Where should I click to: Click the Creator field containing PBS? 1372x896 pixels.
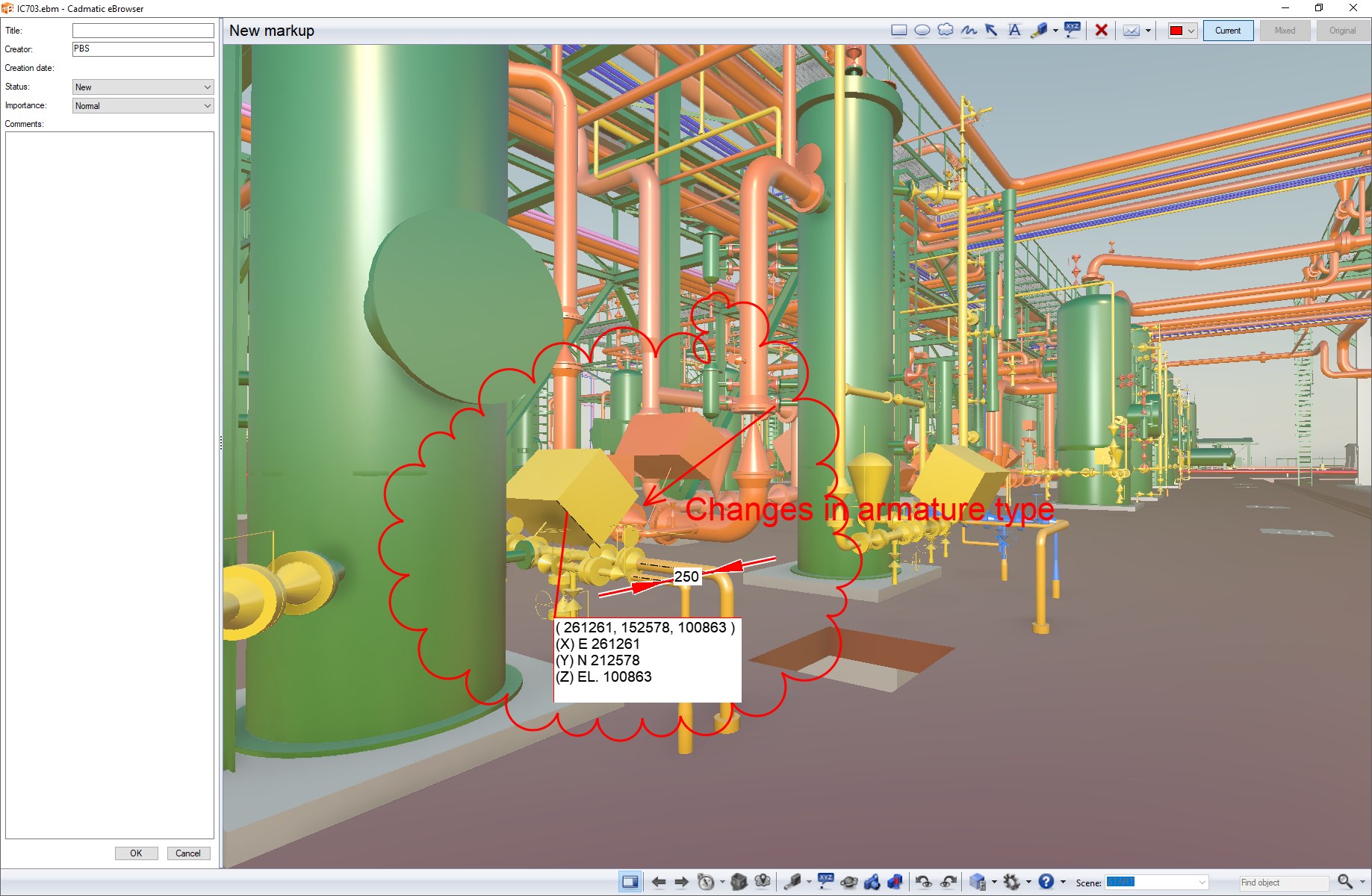(143, 49)
